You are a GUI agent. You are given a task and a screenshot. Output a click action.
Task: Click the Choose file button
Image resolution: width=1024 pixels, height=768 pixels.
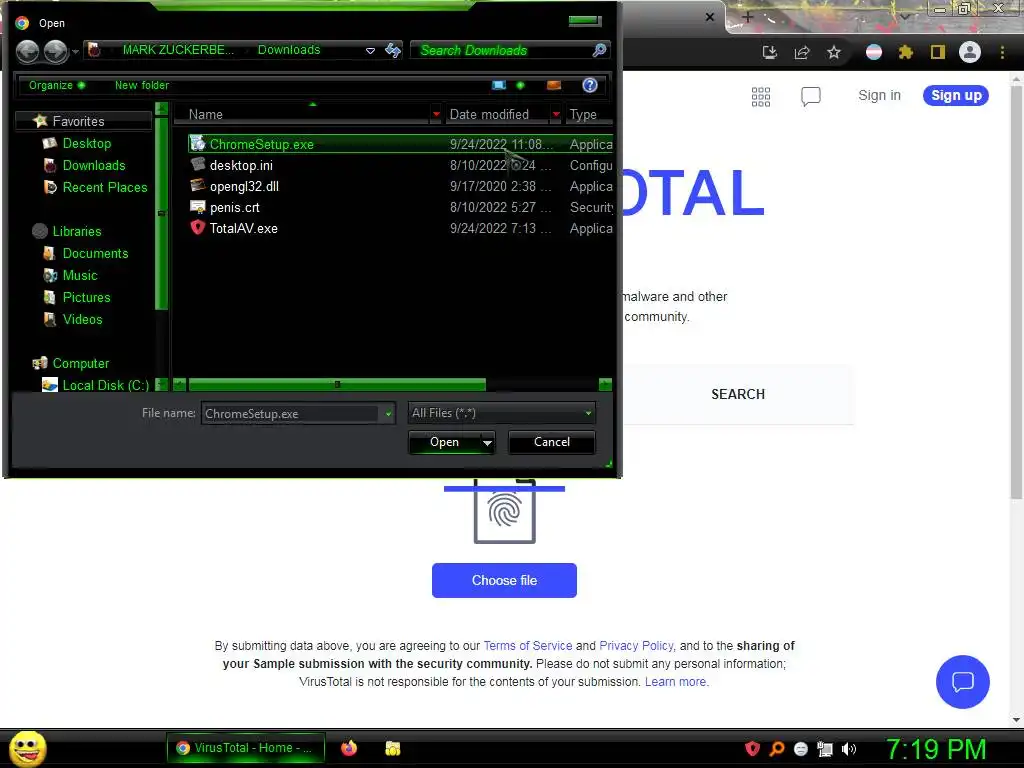[504, 581]
